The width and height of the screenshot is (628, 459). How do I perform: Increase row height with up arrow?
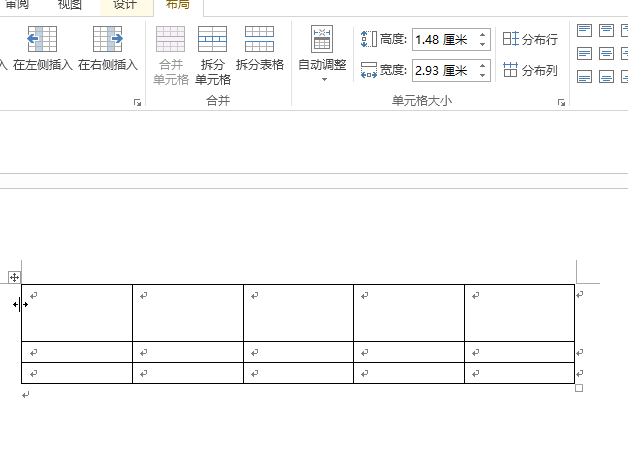pos(483,35)
